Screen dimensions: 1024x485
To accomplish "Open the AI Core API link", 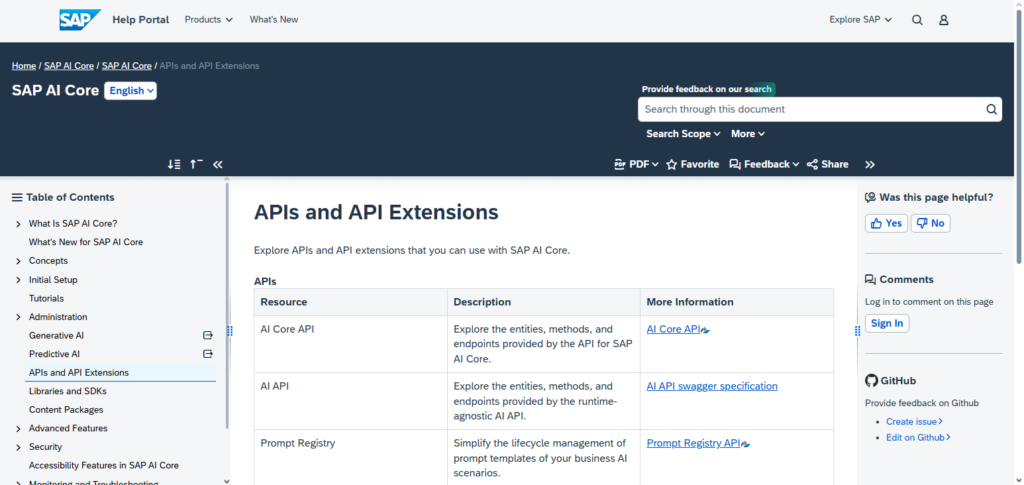I will (673, 329).
